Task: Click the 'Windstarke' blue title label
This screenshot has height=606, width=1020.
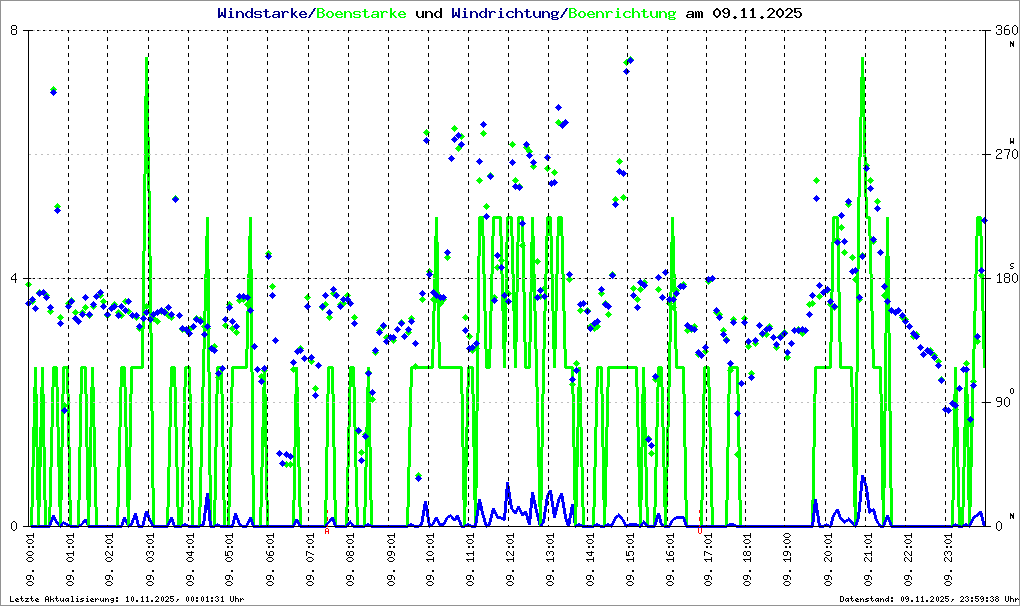Action: [x=264, y=13]
